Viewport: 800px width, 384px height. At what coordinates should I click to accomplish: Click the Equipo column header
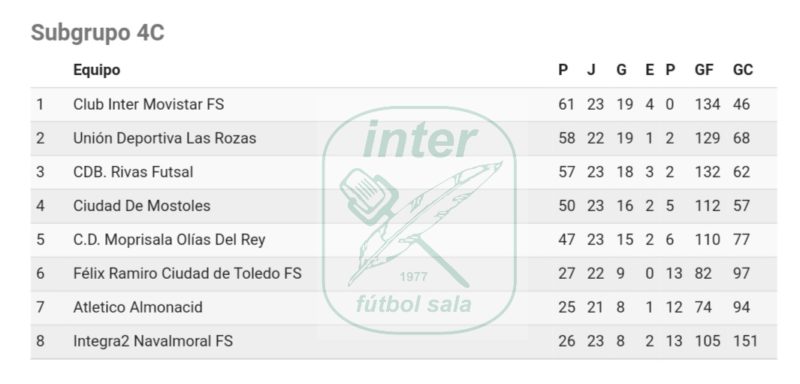[x=96, y=70]
